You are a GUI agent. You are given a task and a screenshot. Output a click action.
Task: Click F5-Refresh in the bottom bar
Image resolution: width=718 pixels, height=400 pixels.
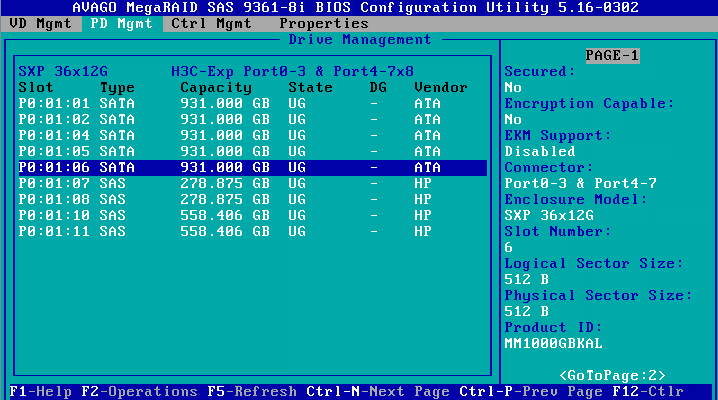(x=252, y=392)
